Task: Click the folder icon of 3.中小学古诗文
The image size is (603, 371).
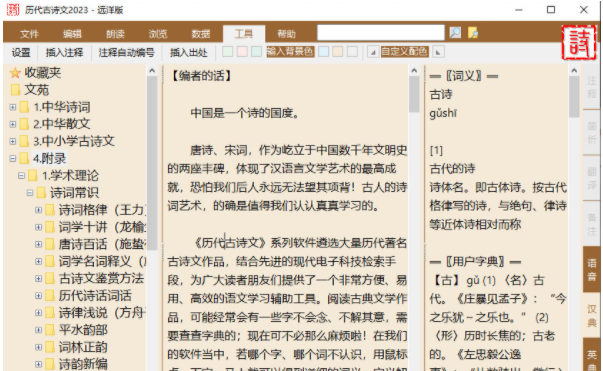Action: click(x=24, y=141)
